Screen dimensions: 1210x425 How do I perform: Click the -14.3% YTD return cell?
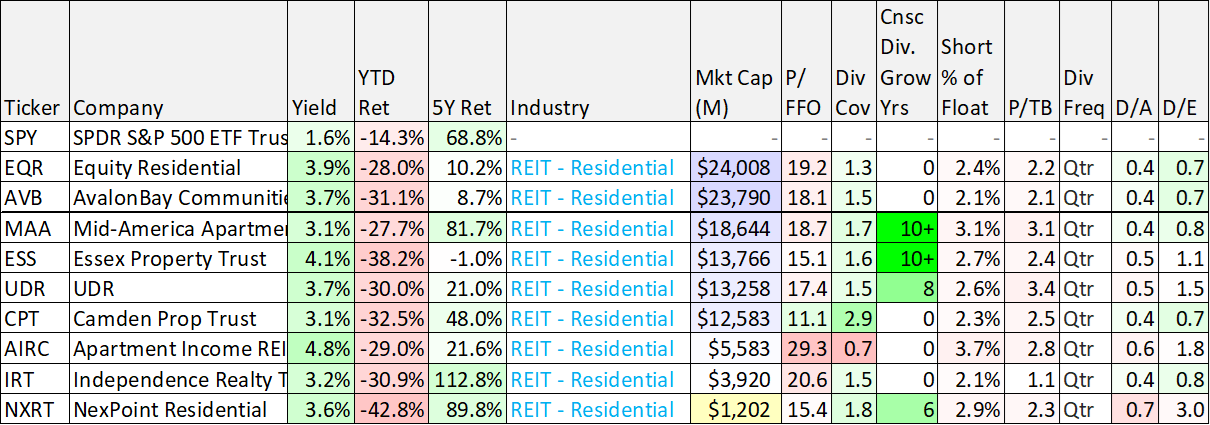pyautogui.click(x=391, y=137)
